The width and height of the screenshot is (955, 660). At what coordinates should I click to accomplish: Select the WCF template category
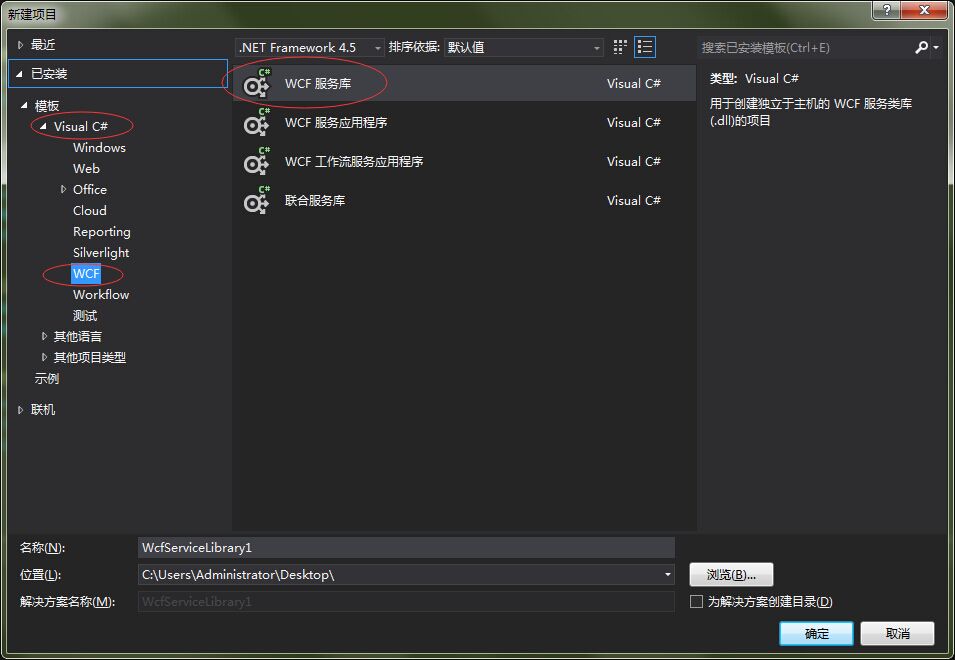[x=86, y=273]
